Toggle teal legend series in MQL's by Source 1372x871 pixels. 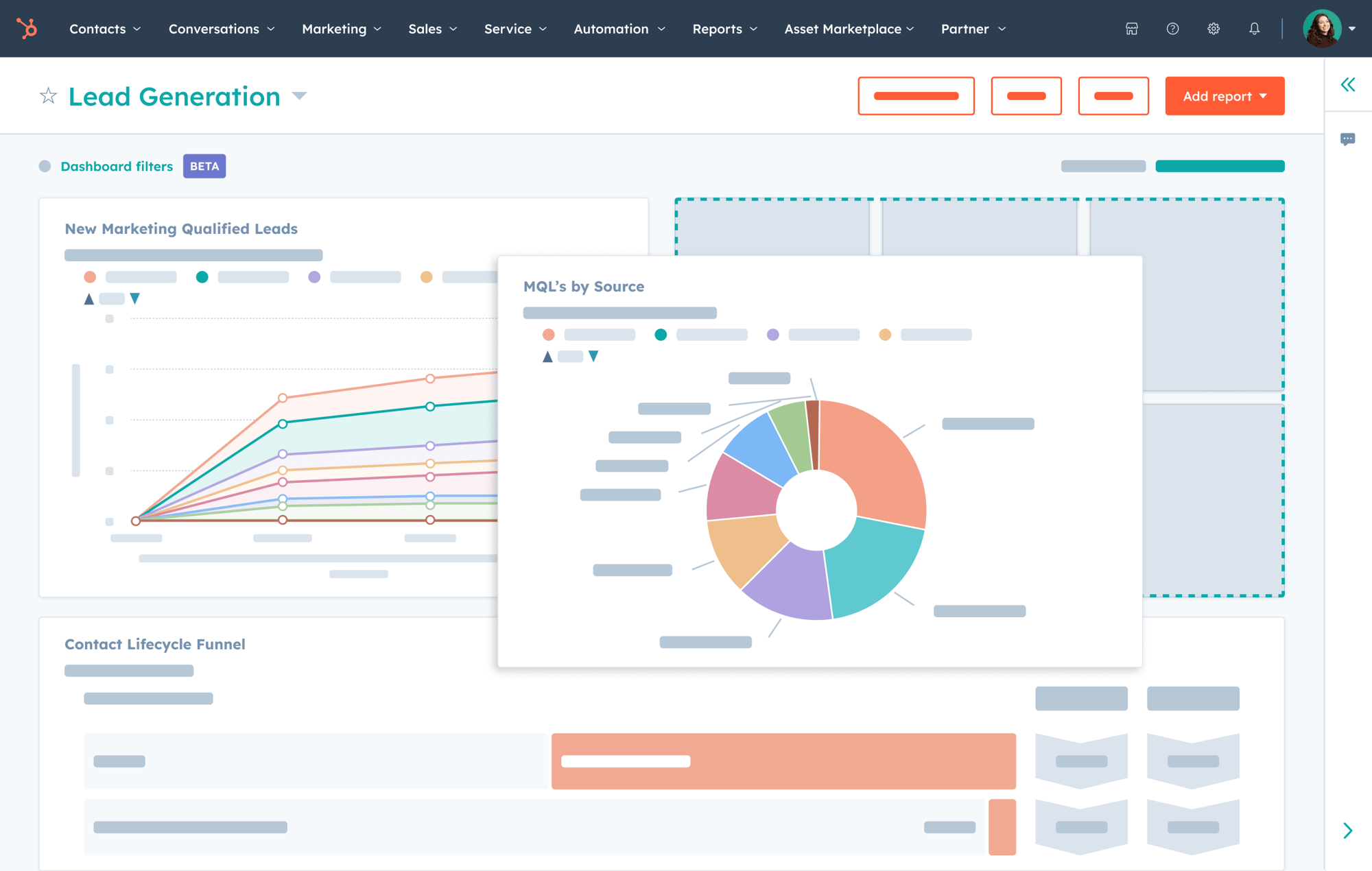click(x=661, y=335)
